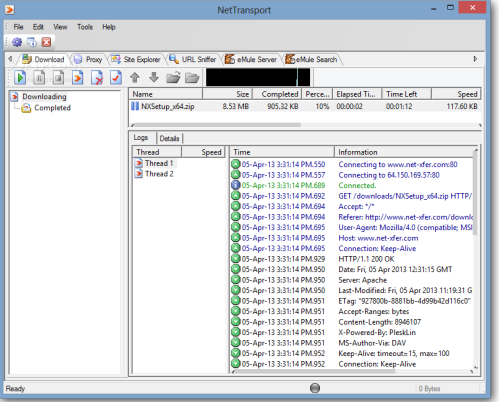The width and height of the screenshot is (499, 402).
Task: Open the File menu
Action: tap(18, 27)
